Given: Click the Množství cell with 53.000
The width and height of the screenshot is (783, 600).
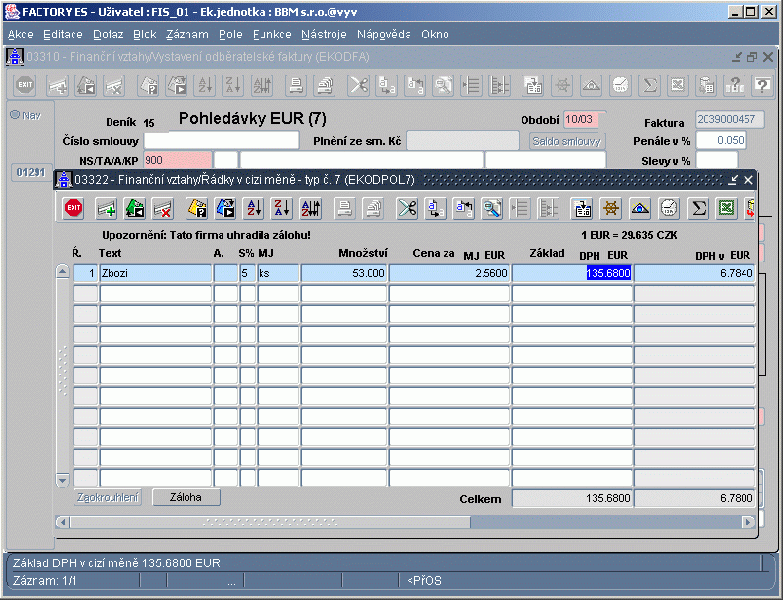Looking at the screenshot, I should tap(344, 274).
